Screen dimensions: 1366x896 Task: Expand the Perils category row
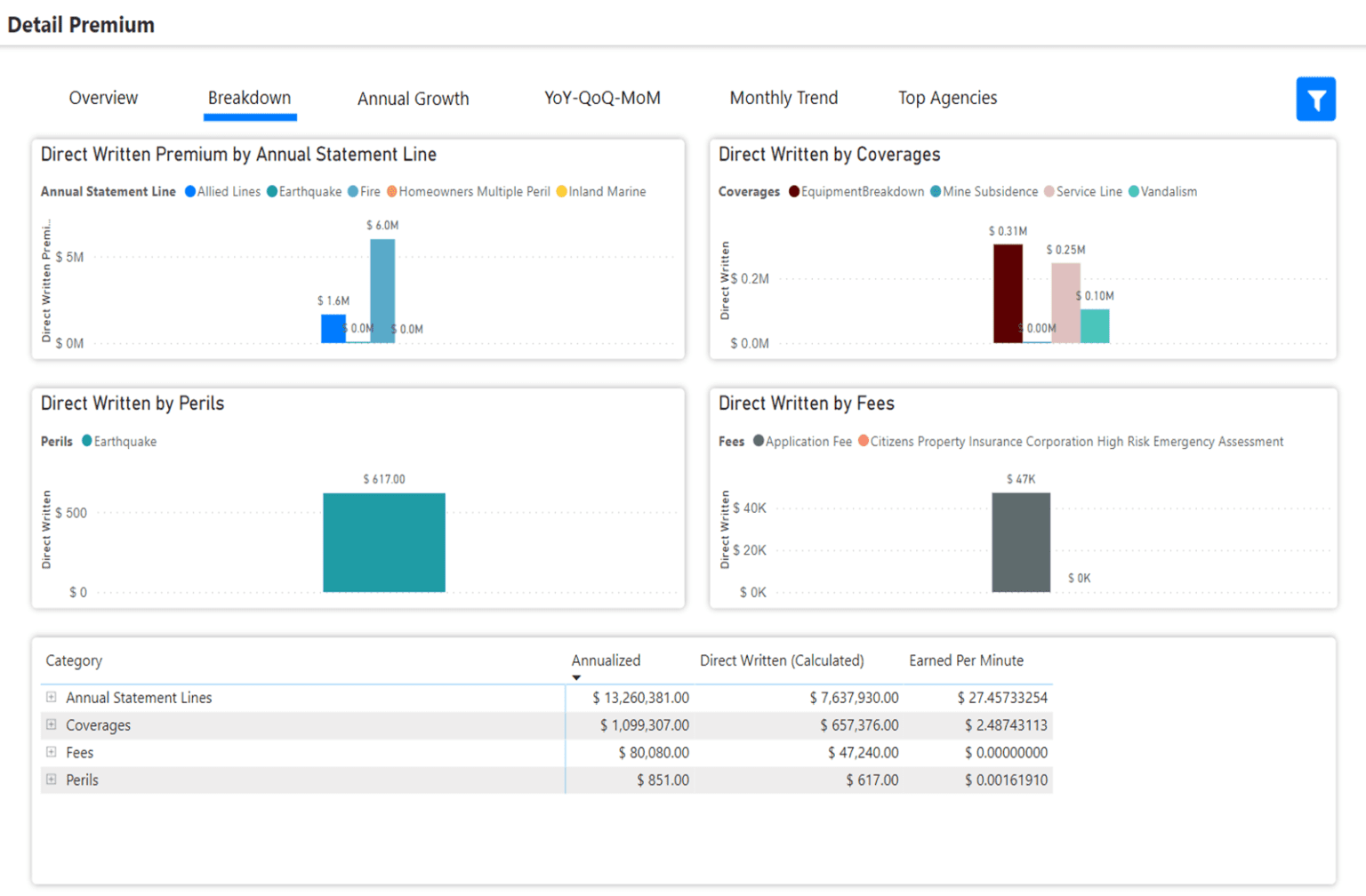[x=52, y=780]
